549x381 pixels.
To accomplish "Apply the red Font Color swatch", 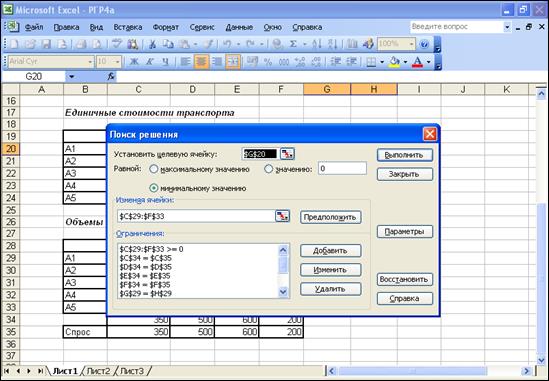I will point(417,62).
